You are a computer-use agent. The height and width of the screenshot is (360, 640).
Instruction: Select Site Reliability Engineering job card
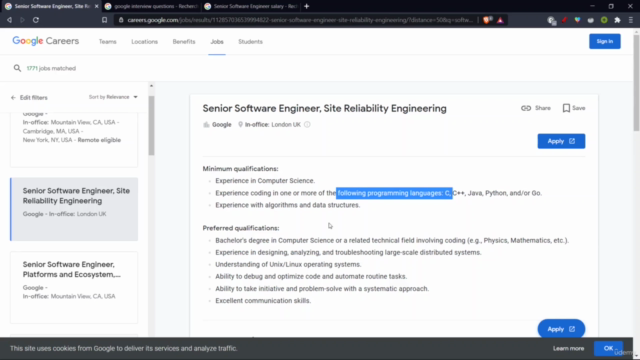pyautogui.click(x=74, y=209)
